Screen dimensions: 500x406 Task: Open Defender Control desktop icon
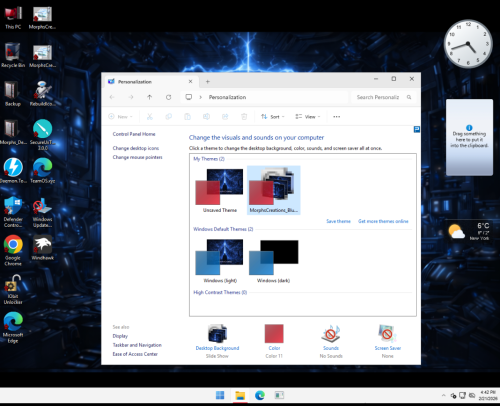13,212
